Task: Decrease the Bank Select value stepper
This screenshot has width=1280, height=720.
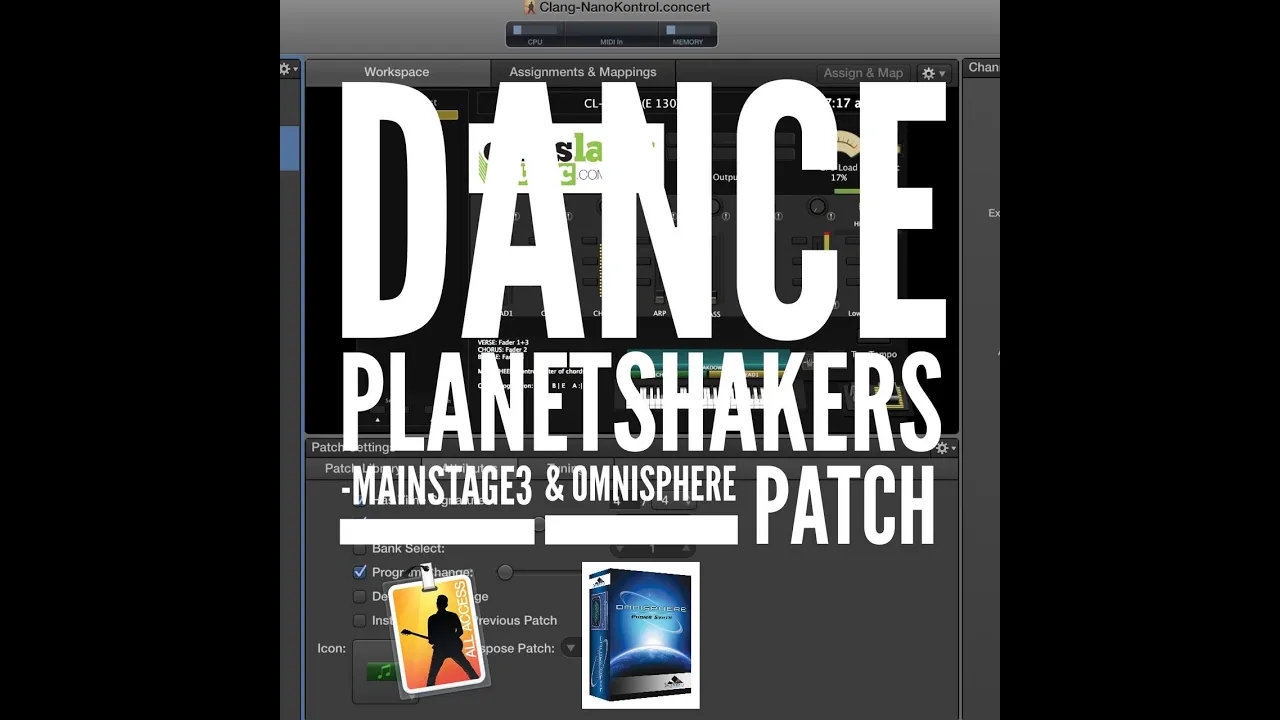Action: (619, 548)
